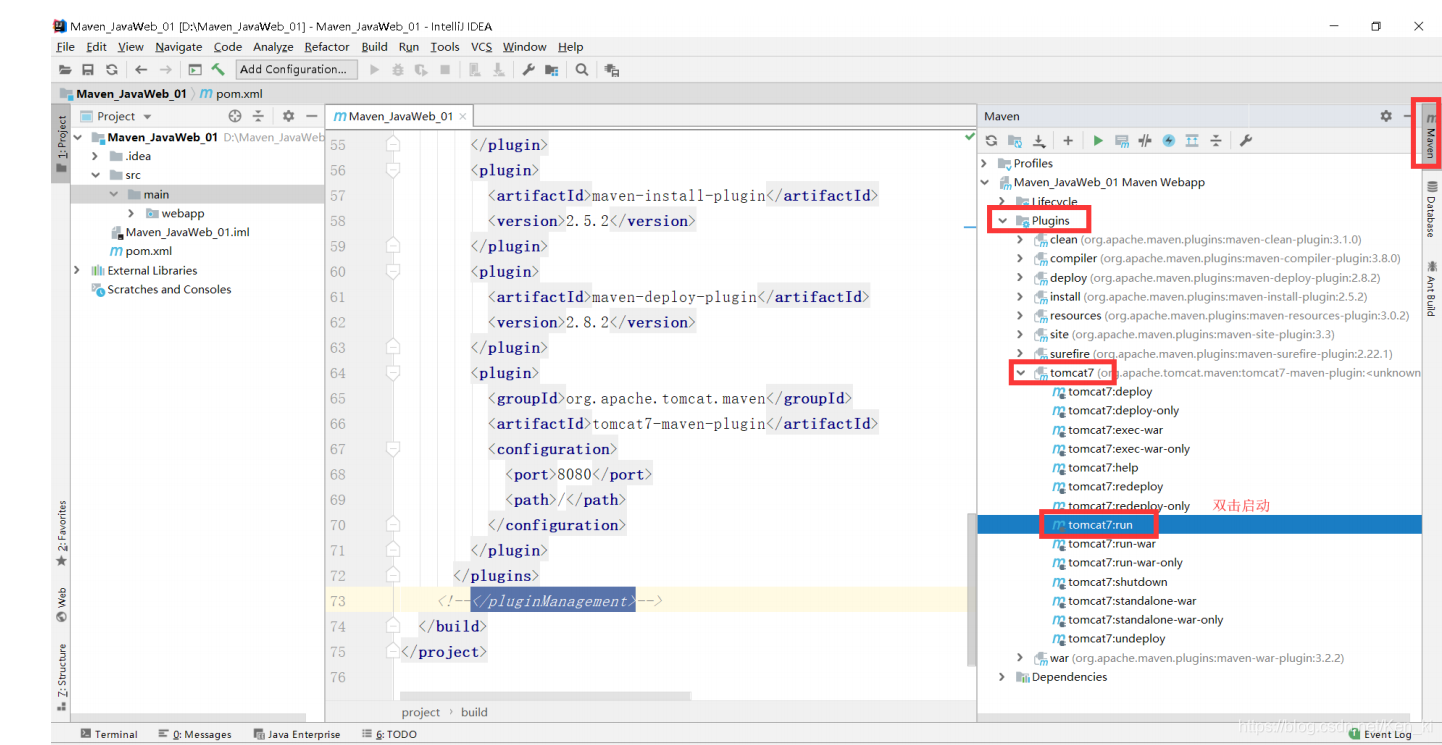Viewport: 1442px width, 745px height.
Task: Expand the webapp folder
Action: click(131, 213)
